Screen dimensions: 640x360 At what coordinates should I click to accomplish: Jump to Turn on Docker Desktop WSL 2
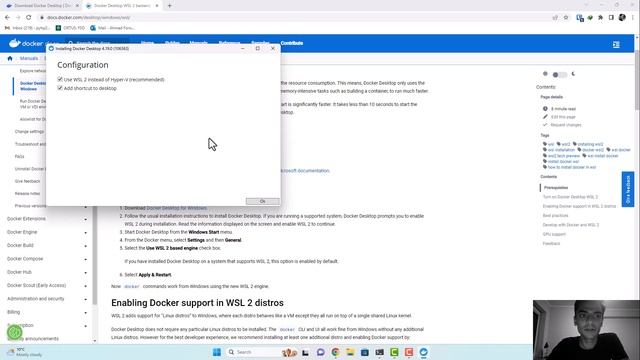570,197
